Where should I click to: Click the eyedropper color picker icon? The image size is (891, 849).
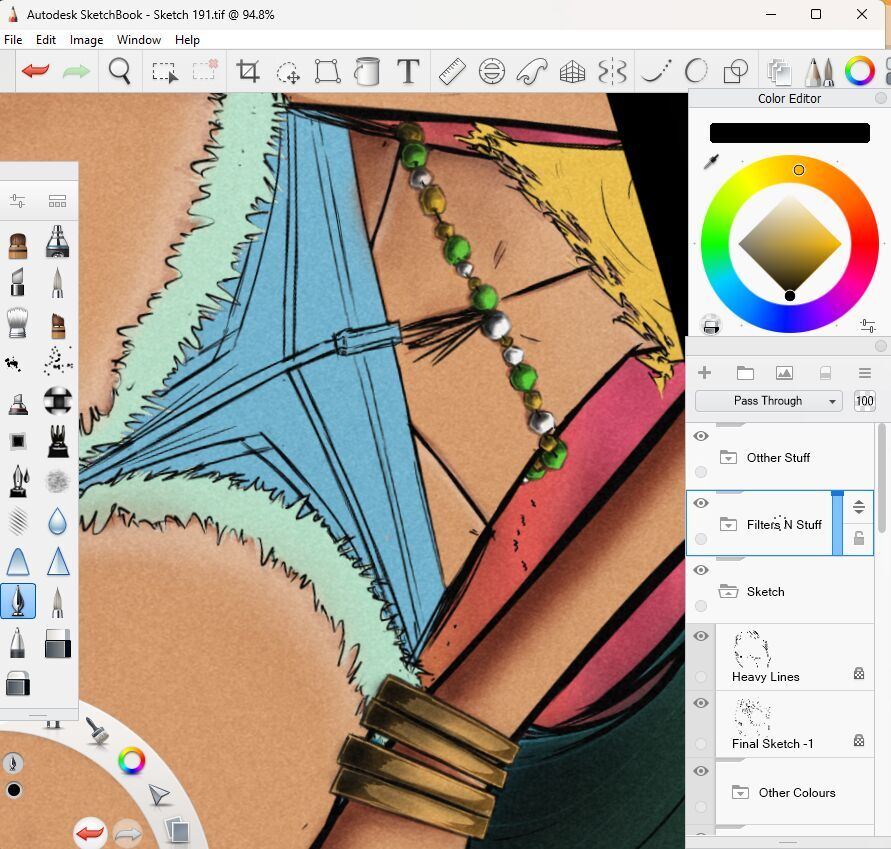pos(712,162)
